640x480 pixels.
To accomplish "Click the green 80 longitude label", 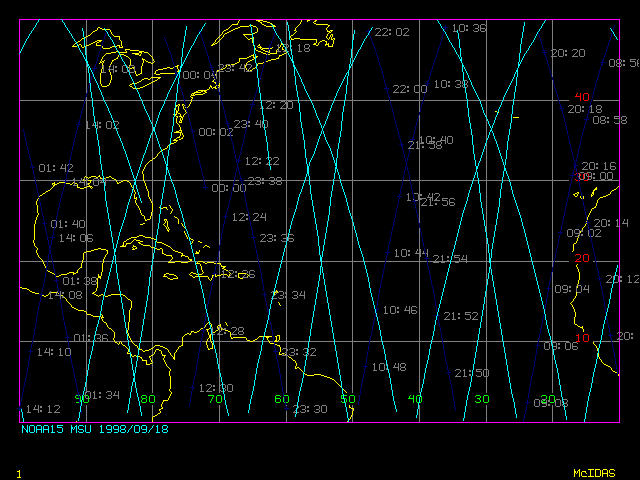I will 148,399.
